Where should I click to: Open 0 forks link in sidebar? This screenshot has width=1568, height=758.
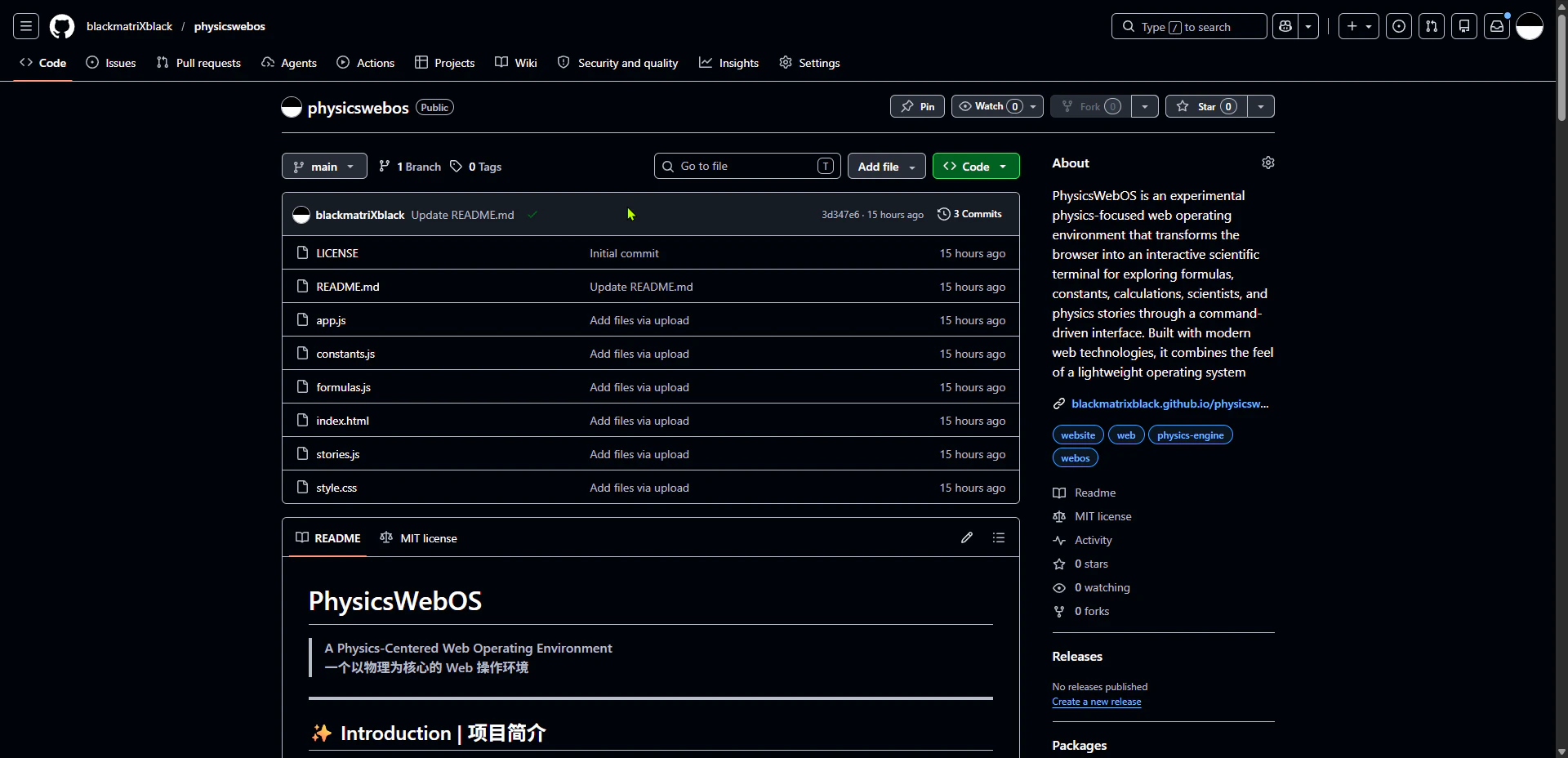[1092, 611]
